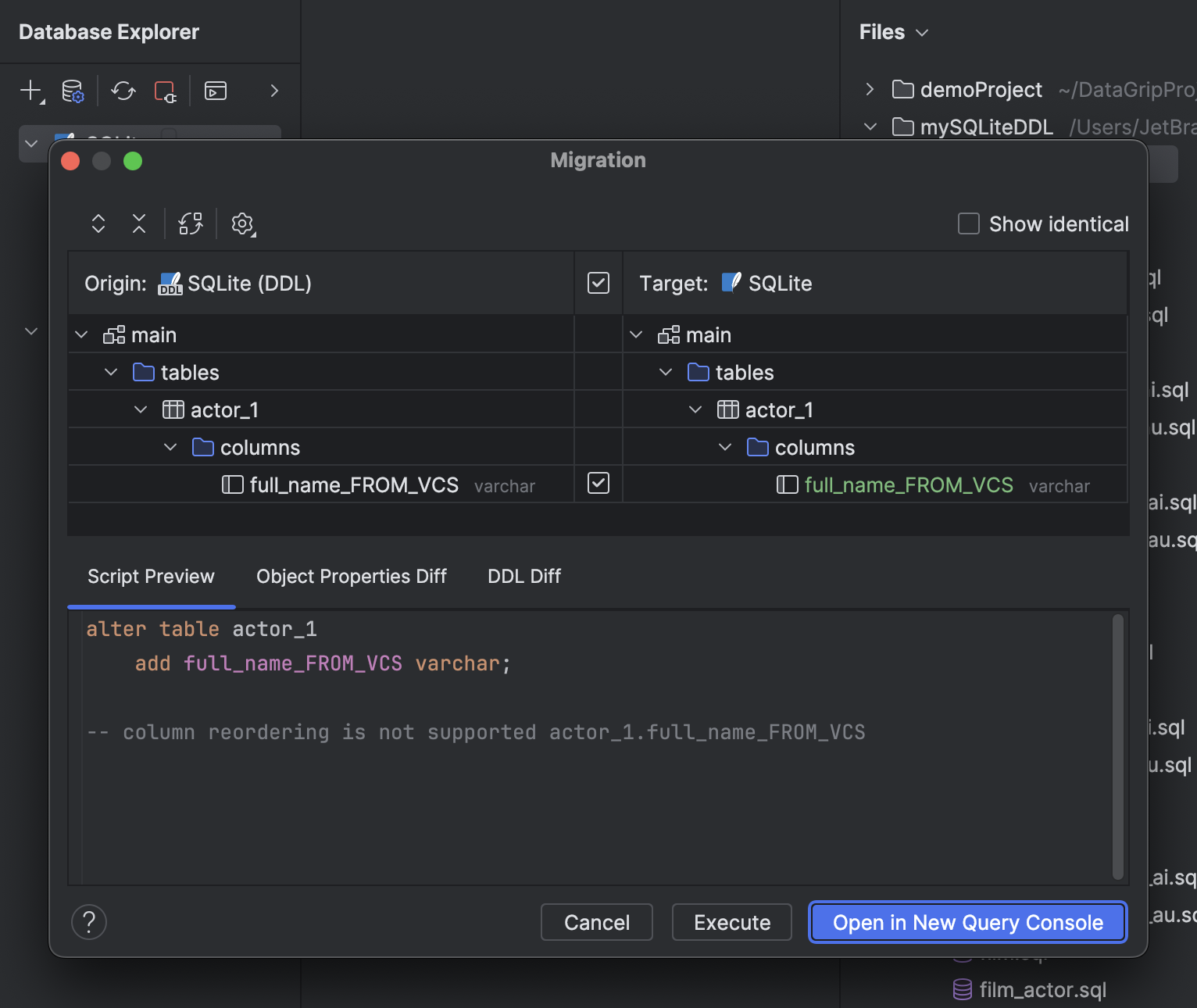This screenshot has width=1197, height=1008.
Task: Collapse all nodes in Migration dialog
Action: click(139, 223)
